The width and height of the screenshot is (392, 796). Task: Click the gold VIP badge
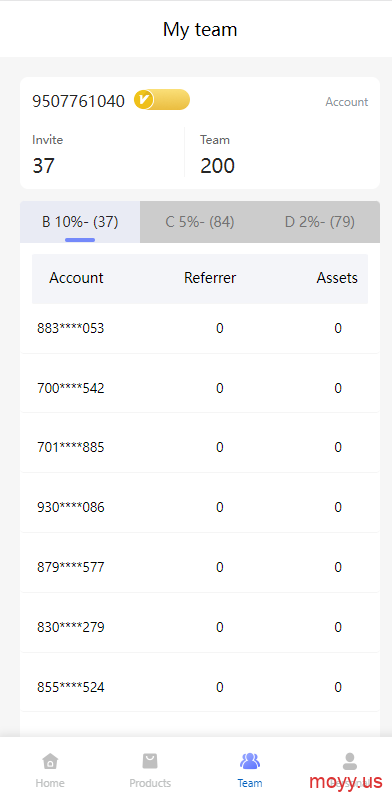point(162,100)
